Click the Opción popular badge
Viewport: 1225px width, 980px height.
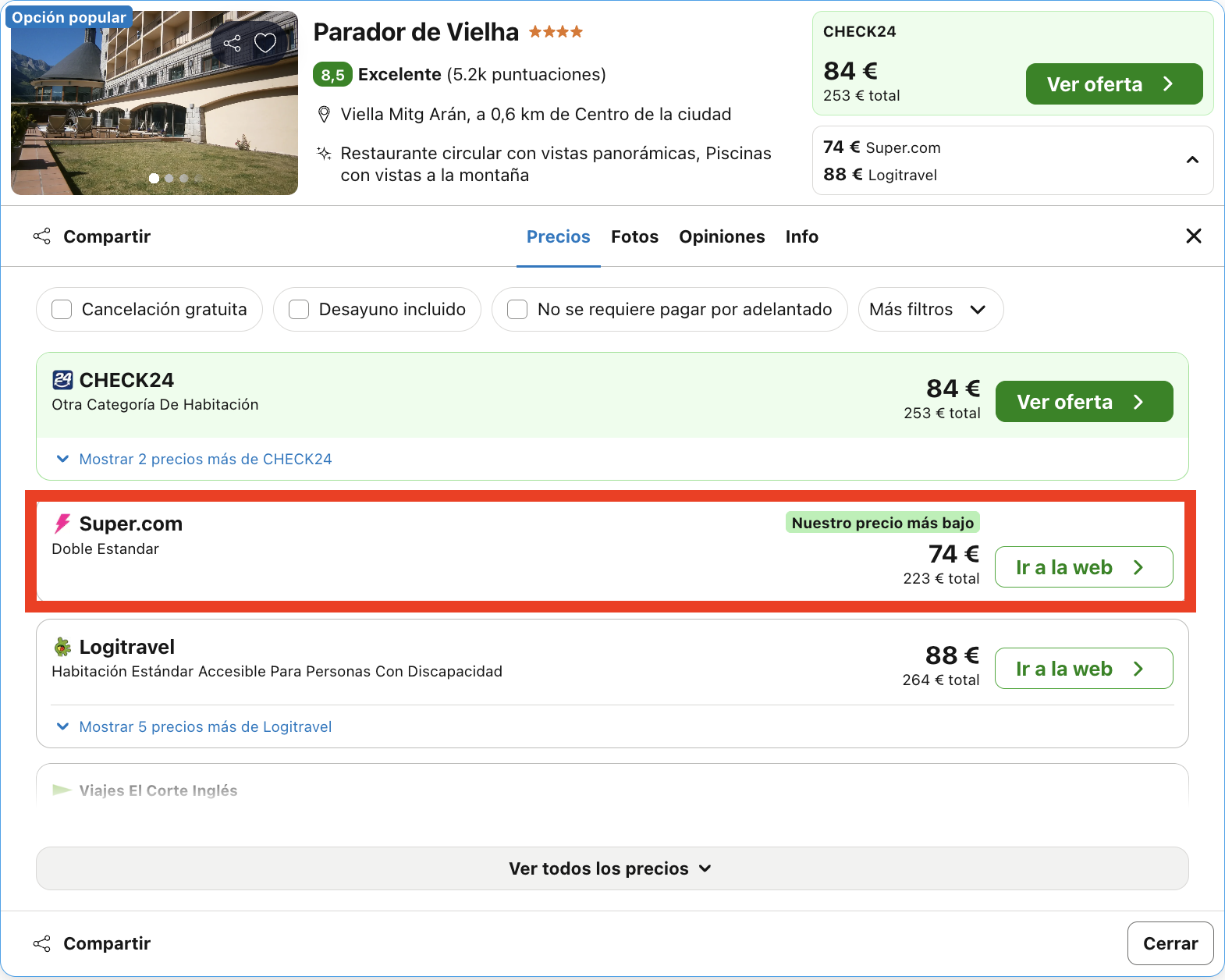click(x=69, y=17)
